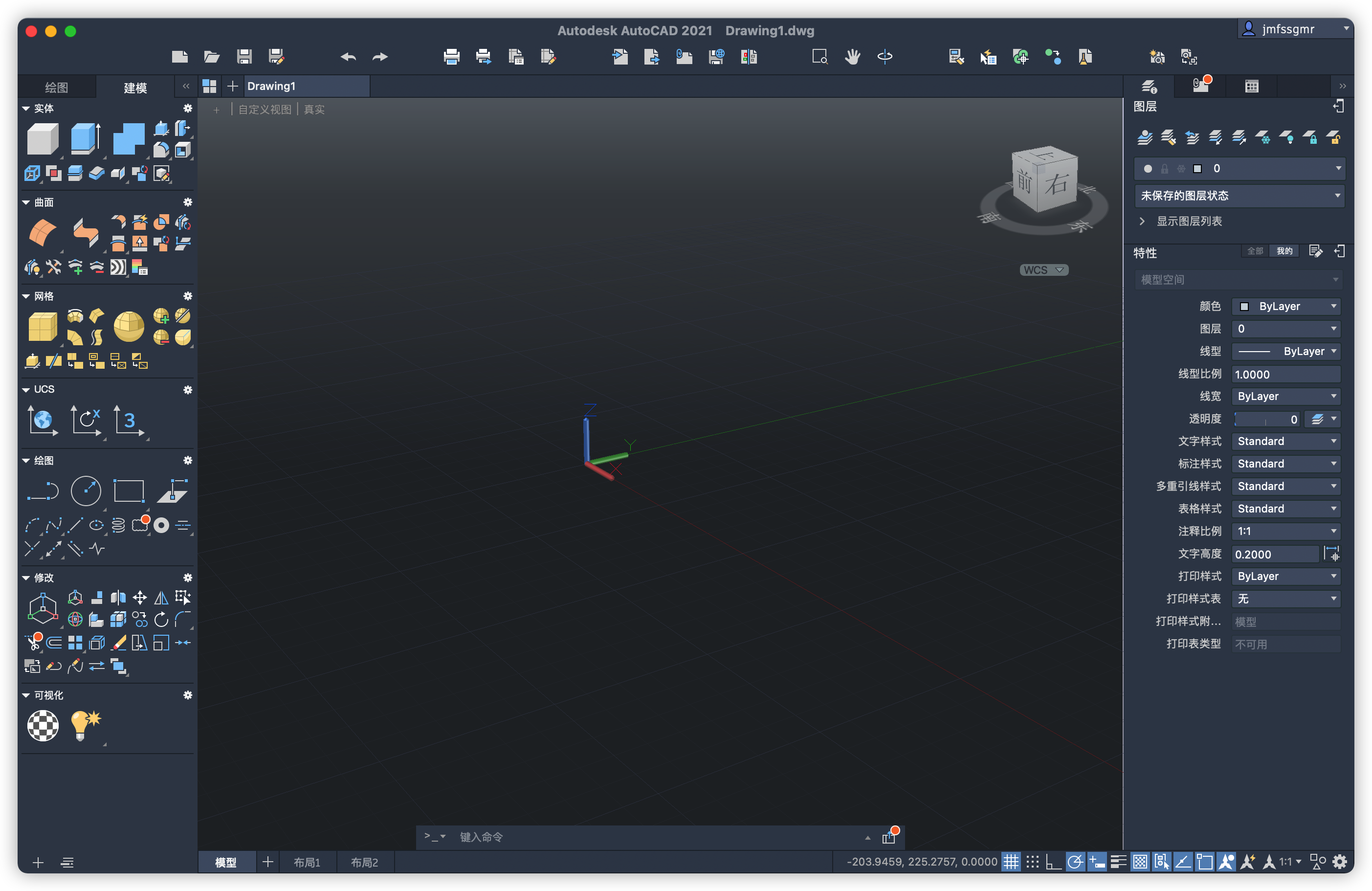Switch to the 布局2 layout tab

click(364, 862)
